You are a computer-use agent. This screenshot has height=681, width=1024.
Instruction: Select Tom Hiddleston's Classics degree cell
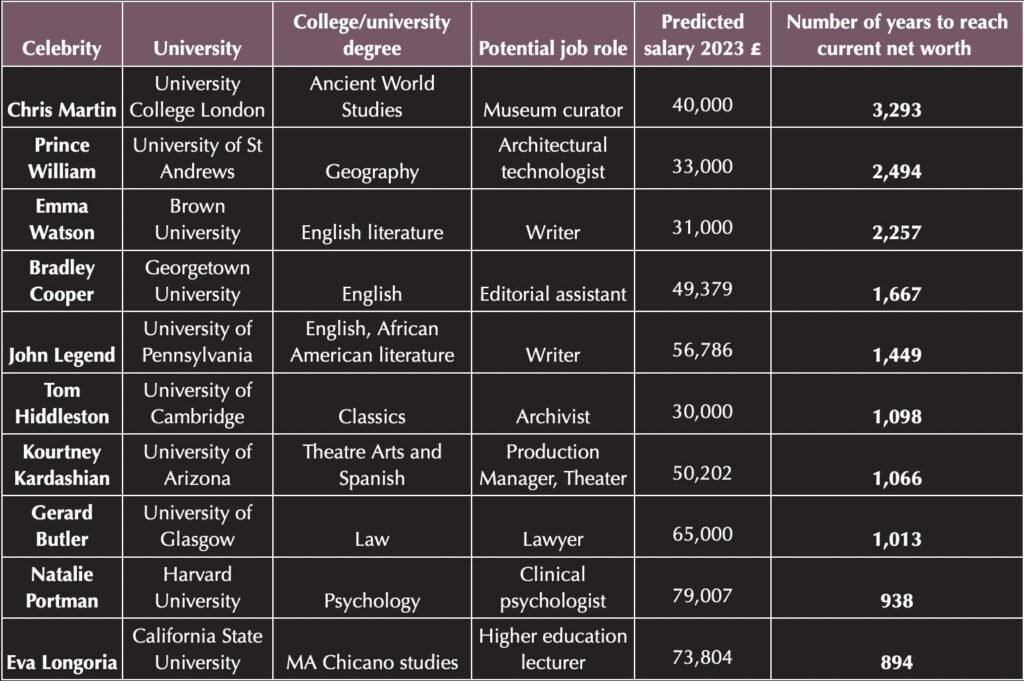(x=372, y=416)
